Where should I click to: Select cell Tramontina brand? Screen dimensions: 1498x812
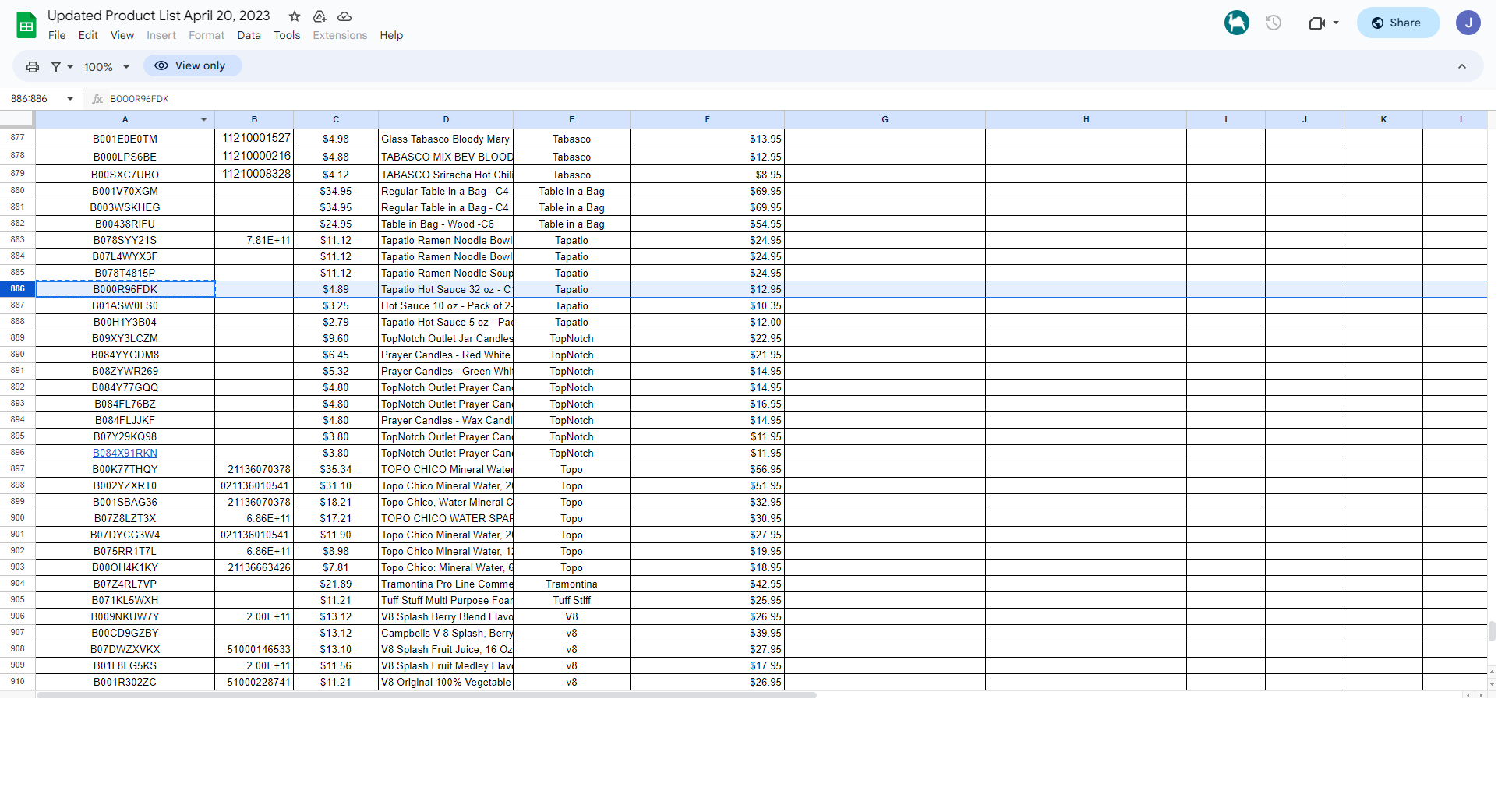[x=571, y=584]
